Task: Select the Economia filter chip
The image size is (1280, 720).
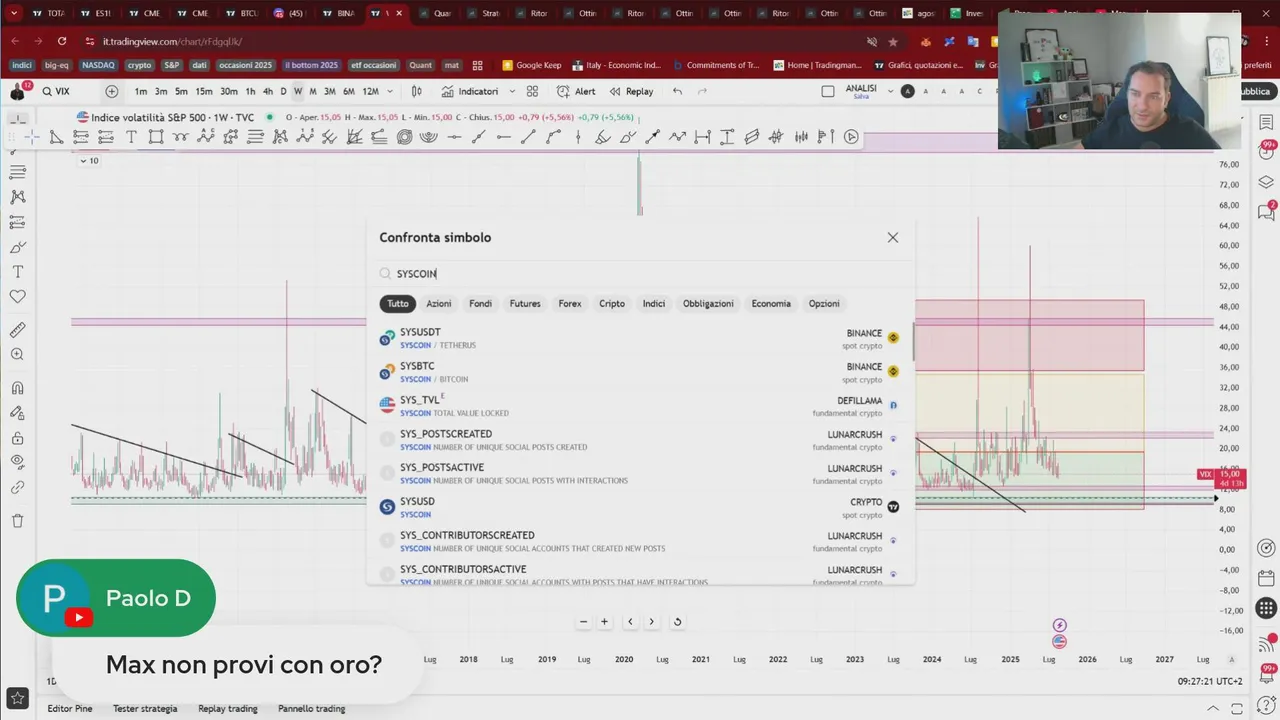Action: [771, 304]
